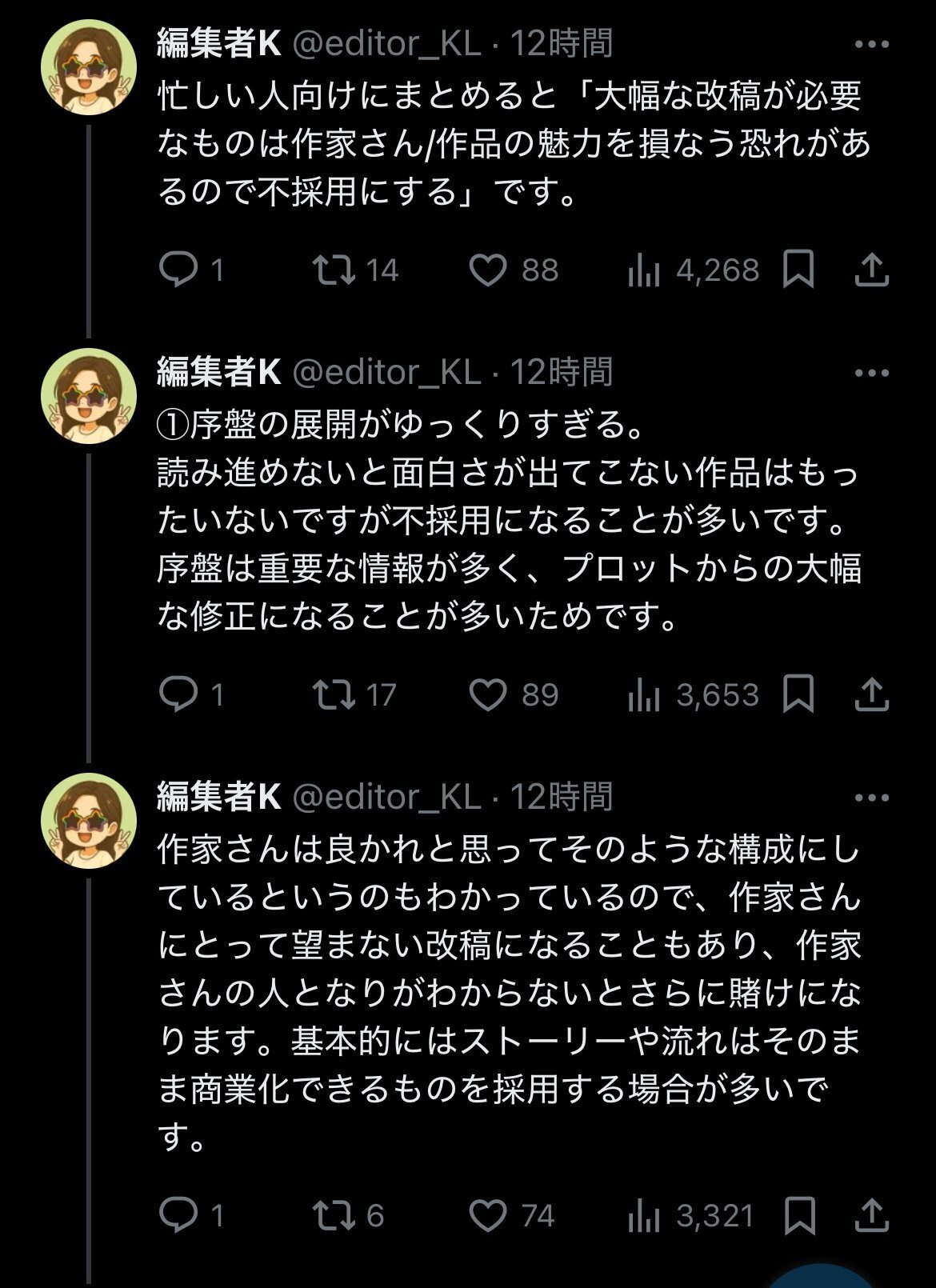Share the first tweet in the thread
The height and width of the screenshot is (1288, 936).
pyautogui.click(x=871, y=270)
